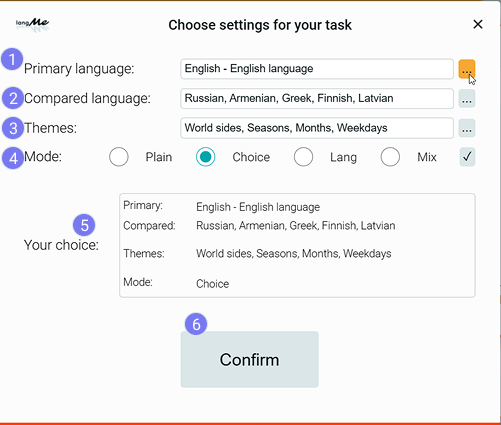501x425 pixels.
Task: Click the 'Primary language:' label
Action: pos(79,69)
